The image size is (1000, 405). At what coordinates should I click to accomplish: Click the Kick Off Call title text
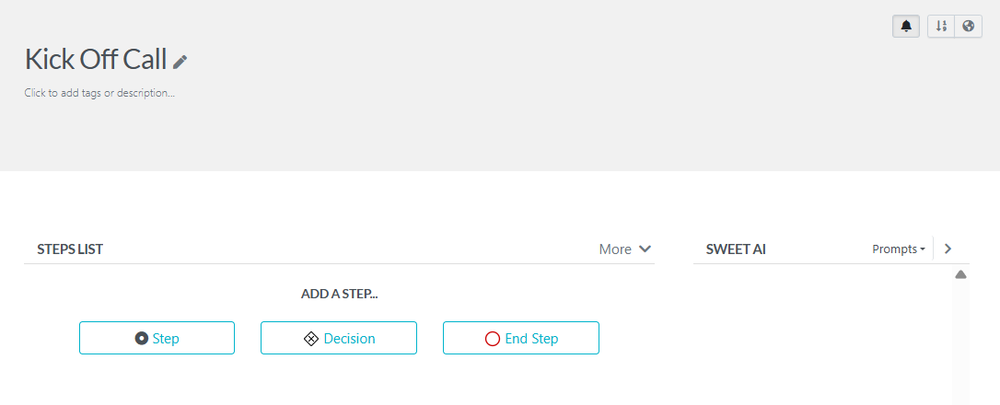tap(95, 59)
